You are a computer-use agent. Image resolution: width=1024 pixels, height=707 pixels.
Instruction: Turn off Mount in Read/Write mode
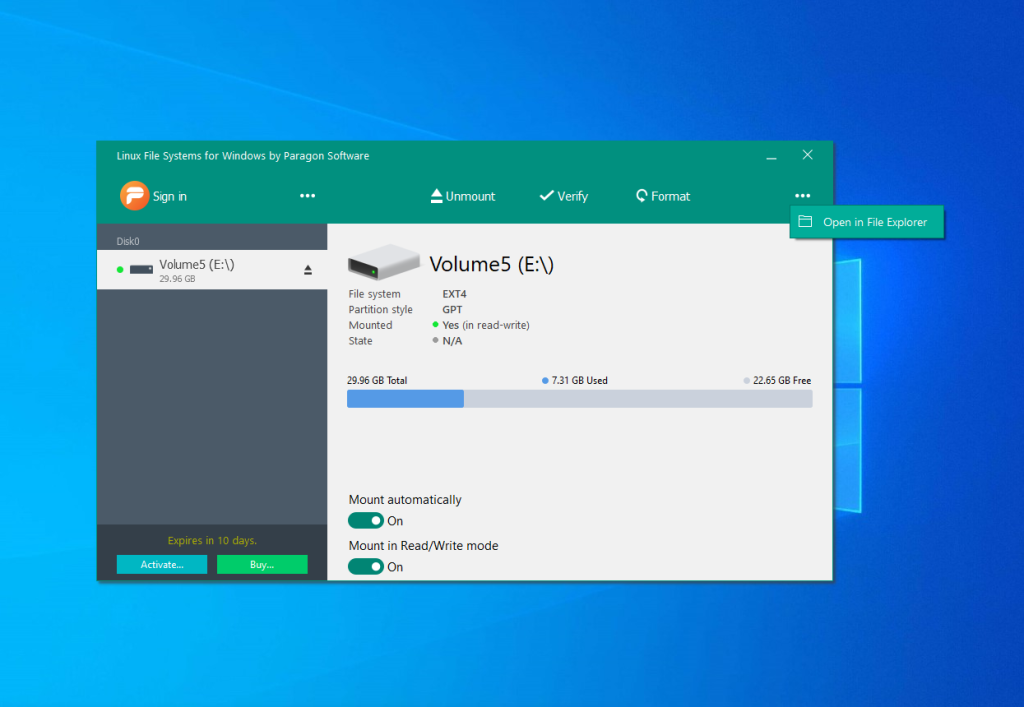(x=366, y=567)
